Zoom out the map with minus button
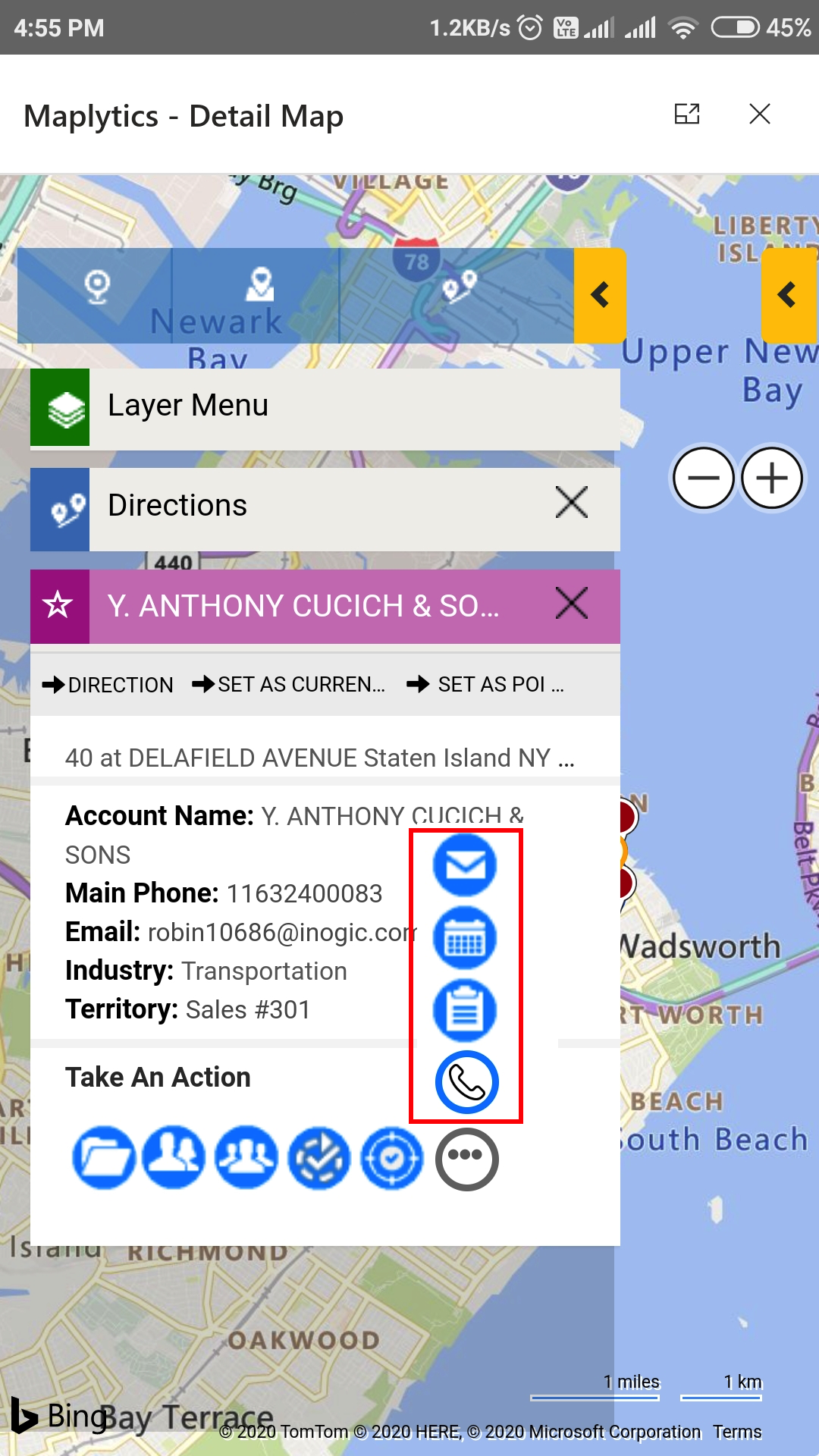The height and width of the screenshot is (1456, 819). pyautogui.click(x=704, y=478)
